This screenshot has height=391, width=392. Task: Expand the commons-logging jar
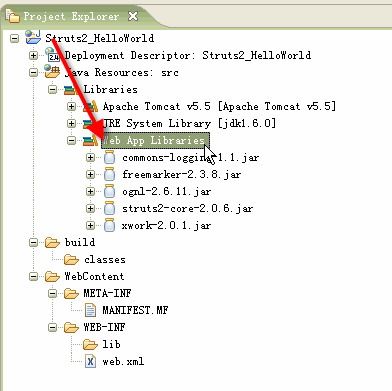[x=90, y=157]
